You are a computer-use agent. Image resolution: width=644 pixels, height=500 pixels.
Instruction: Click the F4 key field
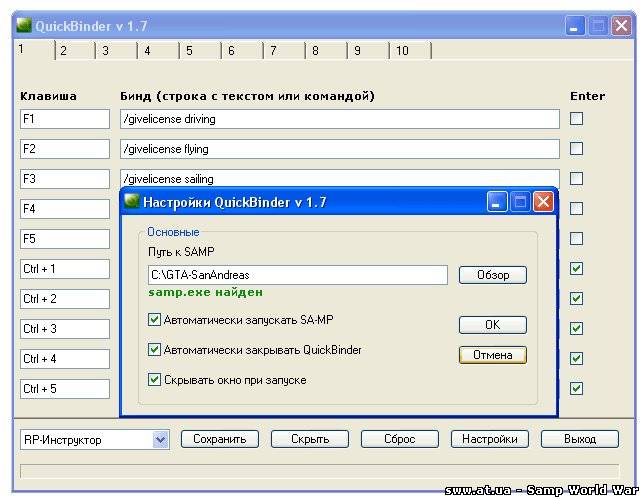(x=65, y=209)
